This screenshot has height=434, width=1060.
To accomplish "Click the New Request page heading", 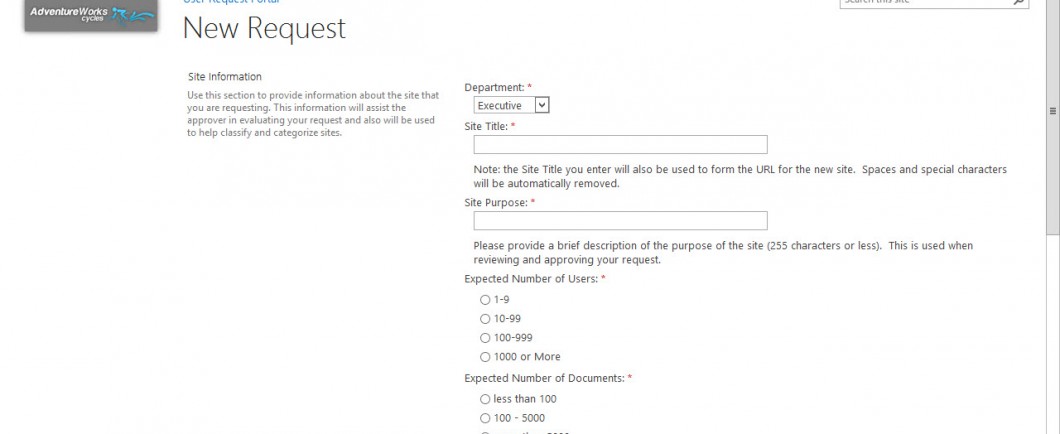I will click(x=264, y=28).
